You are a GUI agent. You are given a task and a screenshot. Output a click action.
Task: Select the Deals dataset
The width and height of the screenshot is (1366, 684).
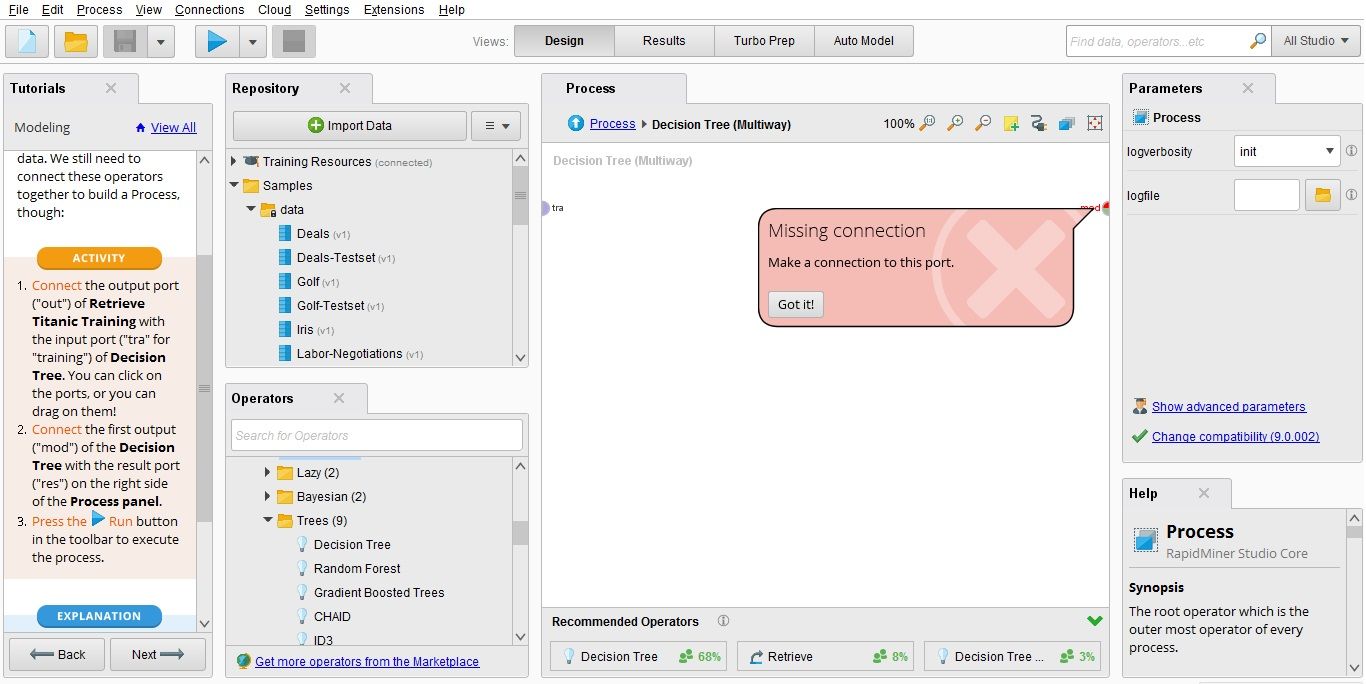tap(313, 233)
